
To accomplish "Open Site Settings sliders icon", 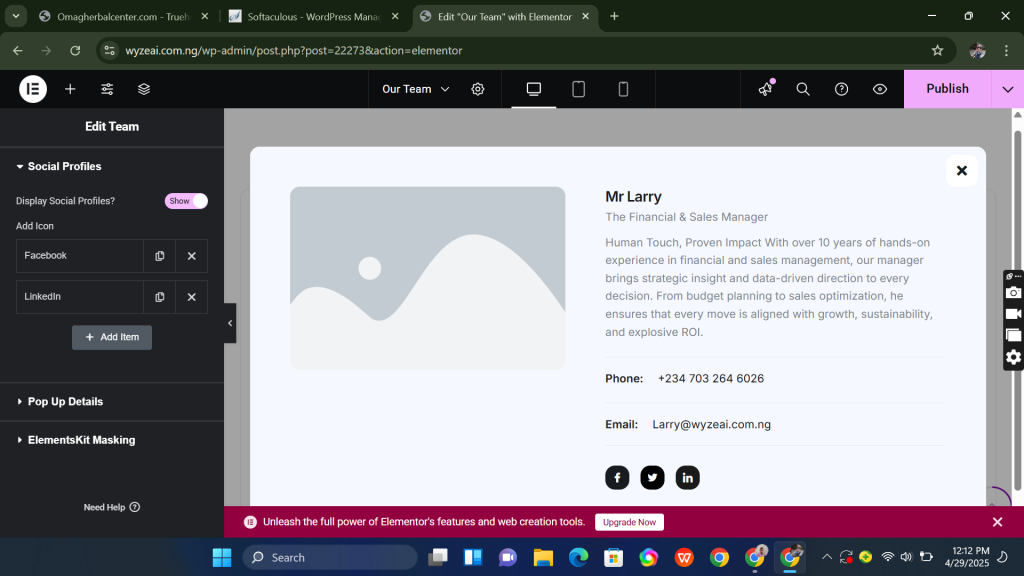I will [x=107, y=89].
